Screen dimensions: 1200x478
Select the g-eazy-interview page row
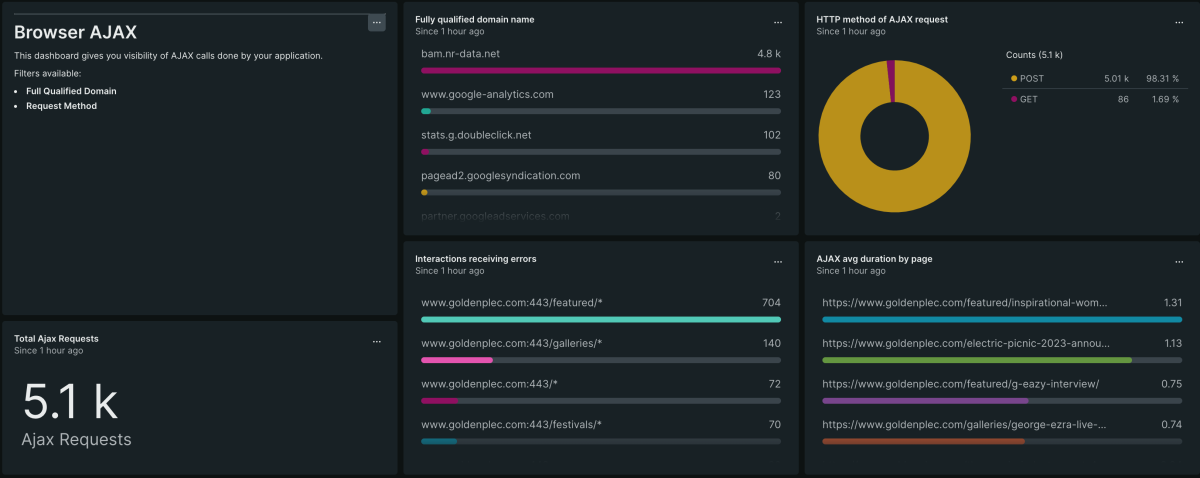coord(1001,391)
